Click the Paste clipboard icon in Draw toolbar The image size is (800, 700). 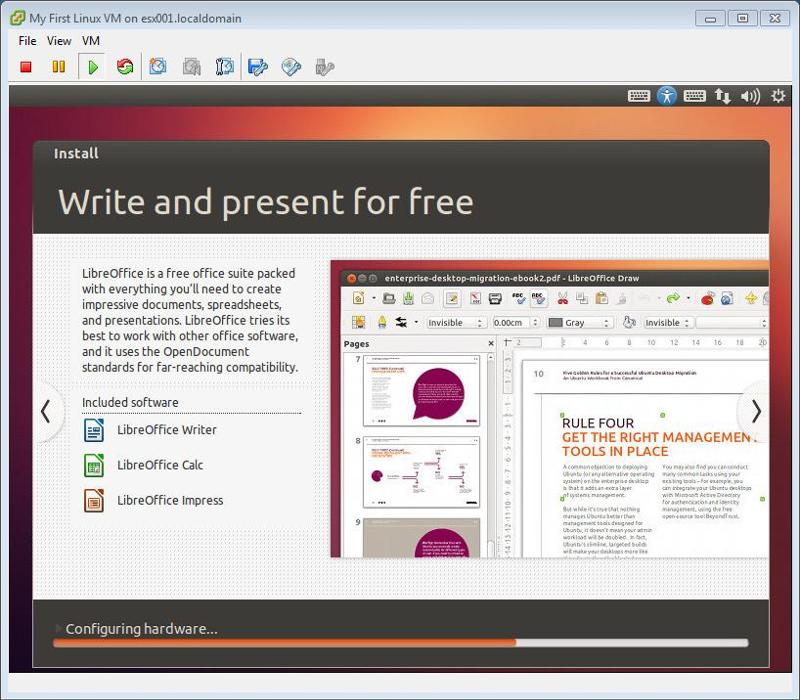[x=602, y=298]
